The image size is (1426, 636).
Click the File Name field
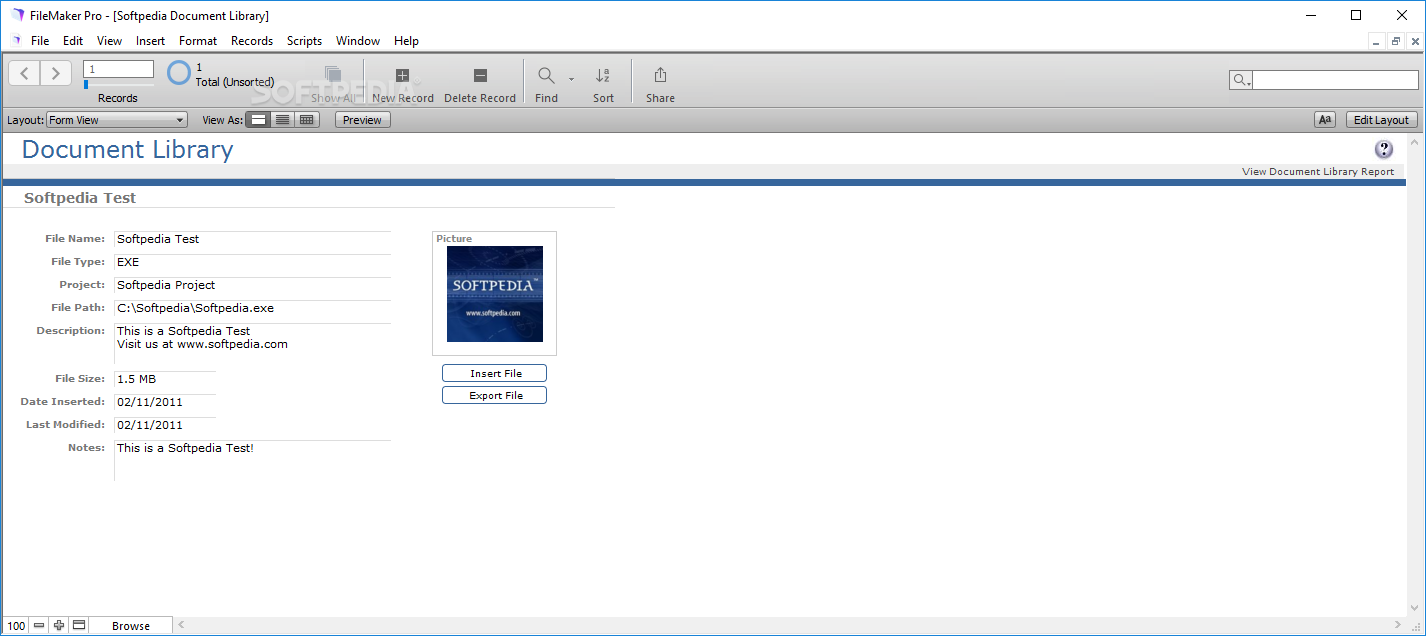(253, 239)
